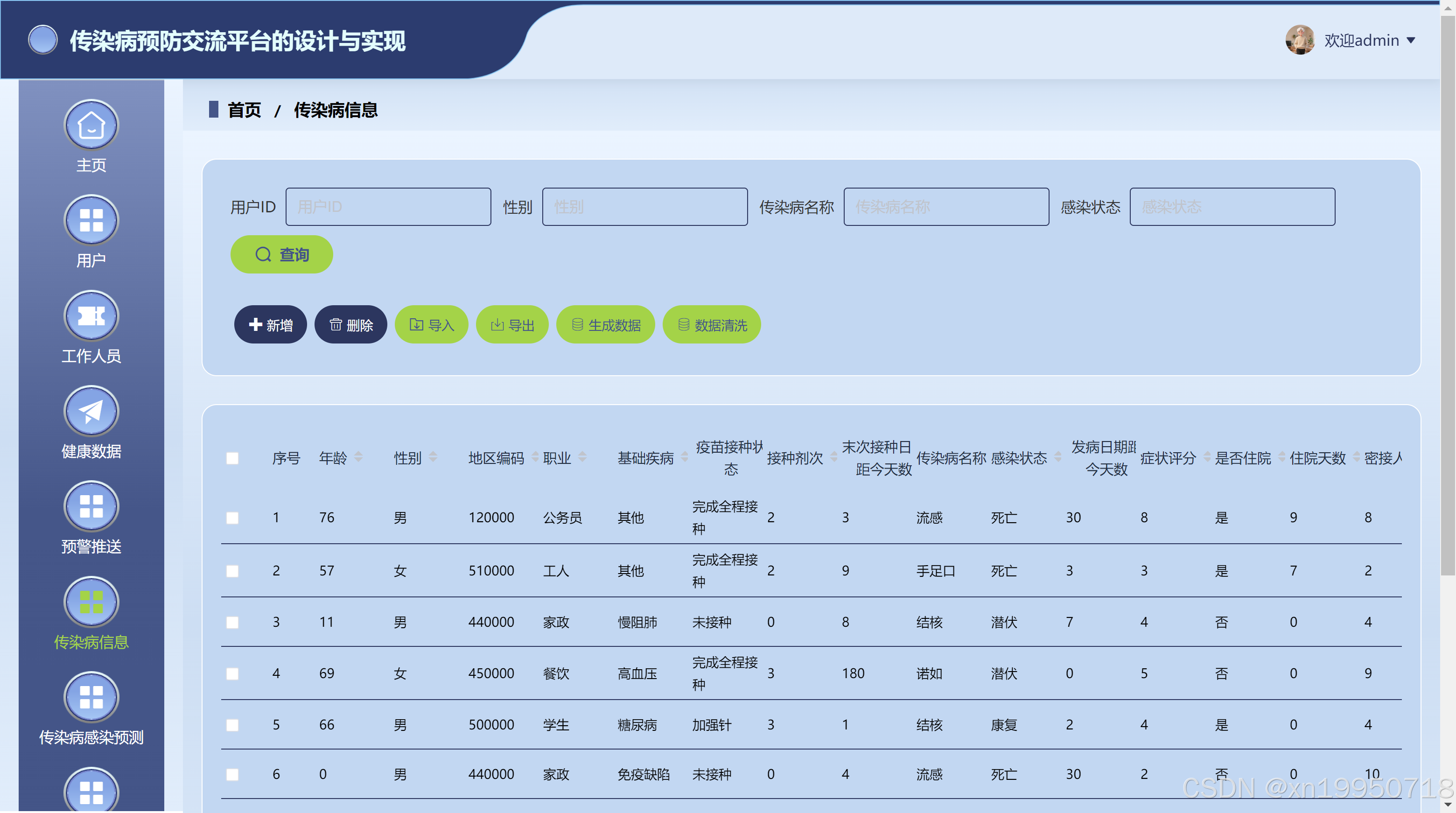Screen dimensions: 1456x813
Task: Open the 健康数据 sidebar menu label
Action: coord(91,451)
